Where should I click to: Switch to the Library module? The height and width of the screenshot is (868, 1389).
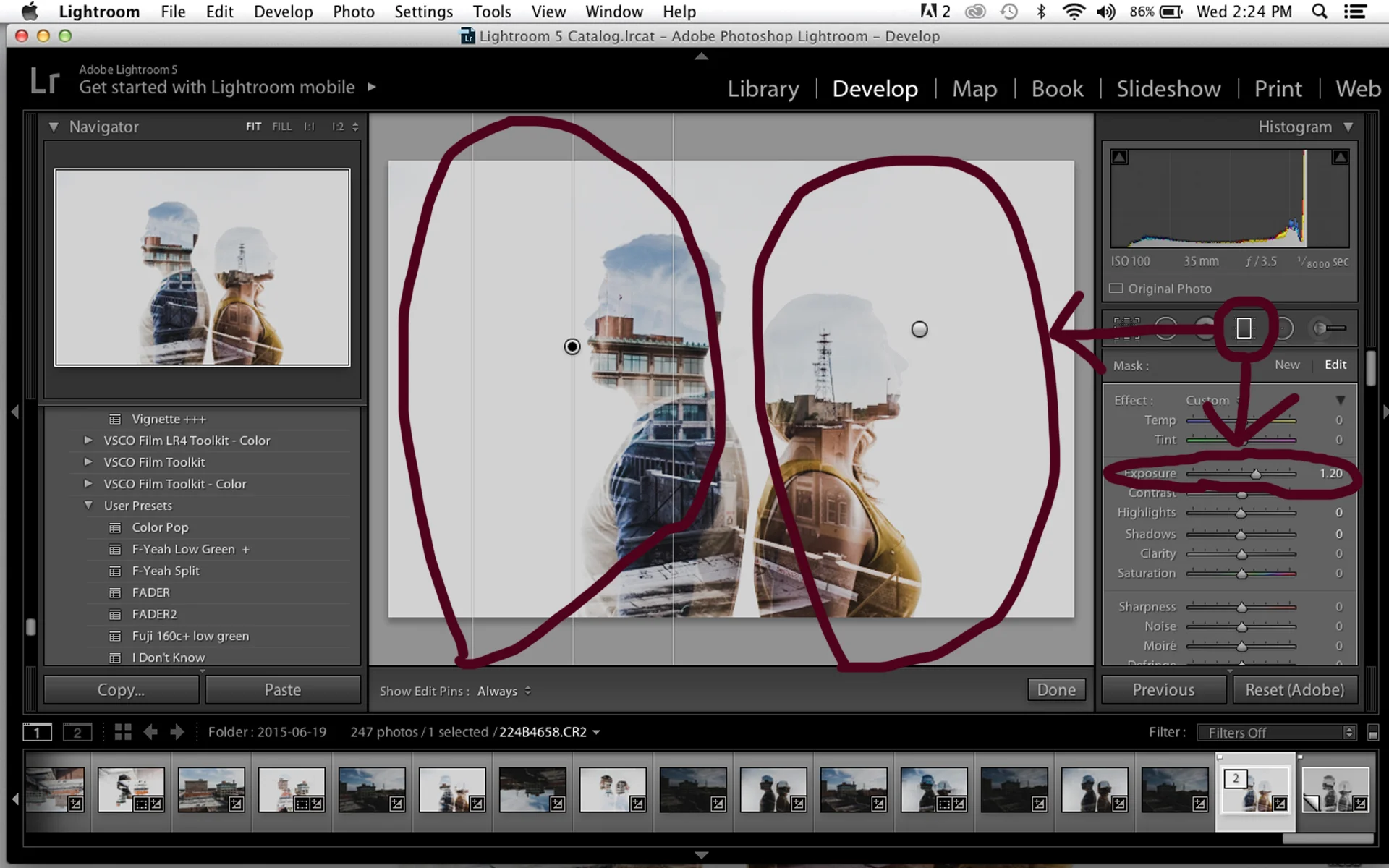763,88
